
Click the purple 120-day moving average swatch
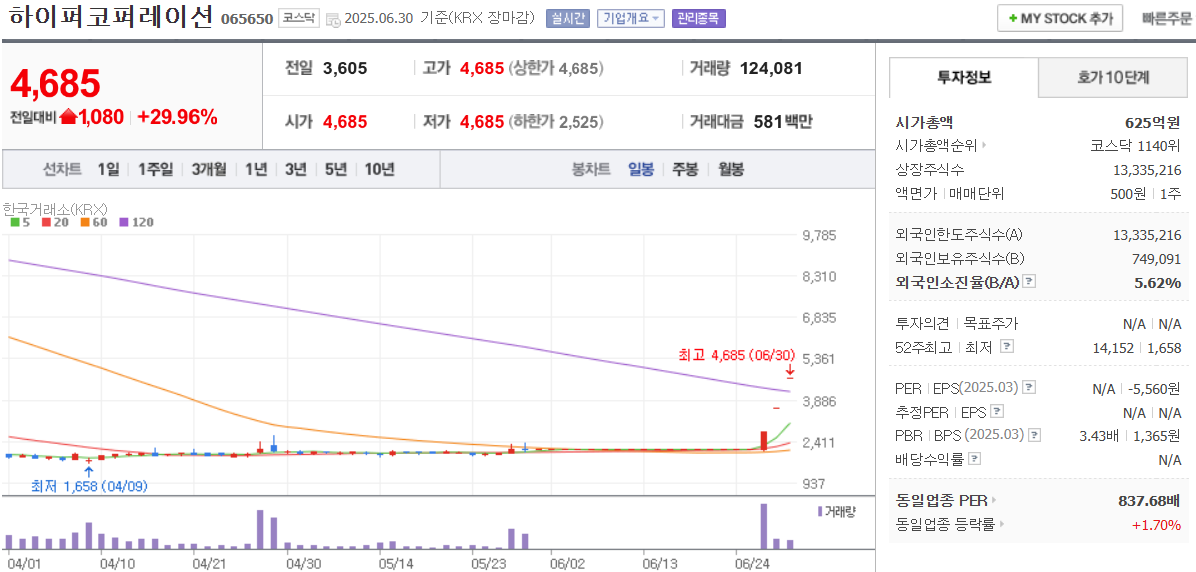click(x=124, y=223)
